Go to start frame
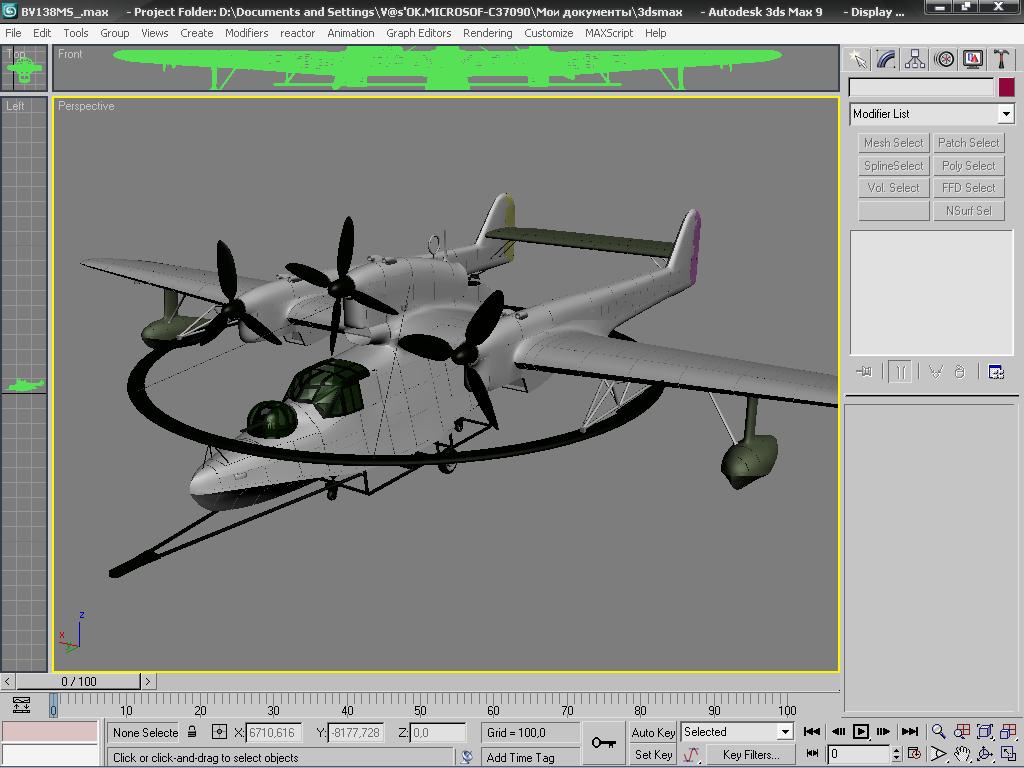Viewport: 1024px width, 768px height. 812,731
